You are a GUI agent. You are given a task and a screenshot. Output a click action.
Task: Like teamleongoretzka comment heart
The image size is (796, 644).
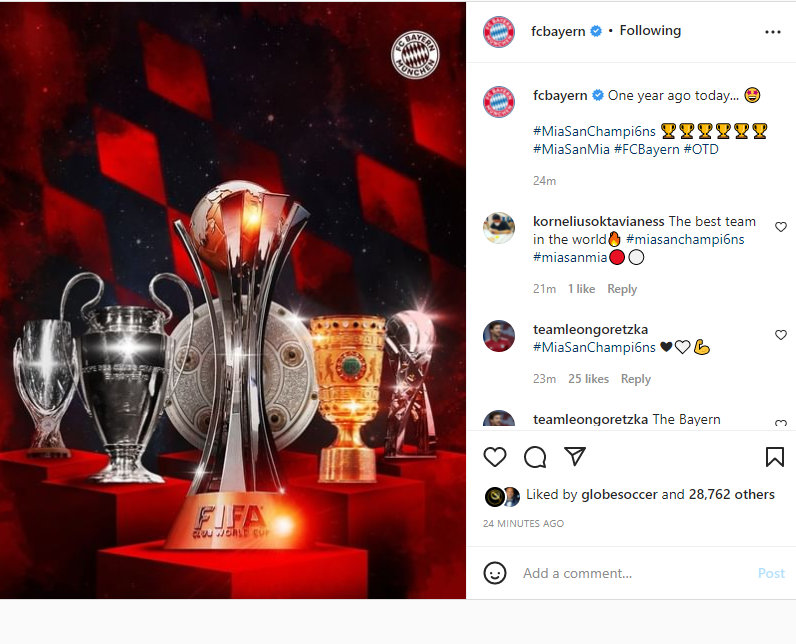point(781,334)
